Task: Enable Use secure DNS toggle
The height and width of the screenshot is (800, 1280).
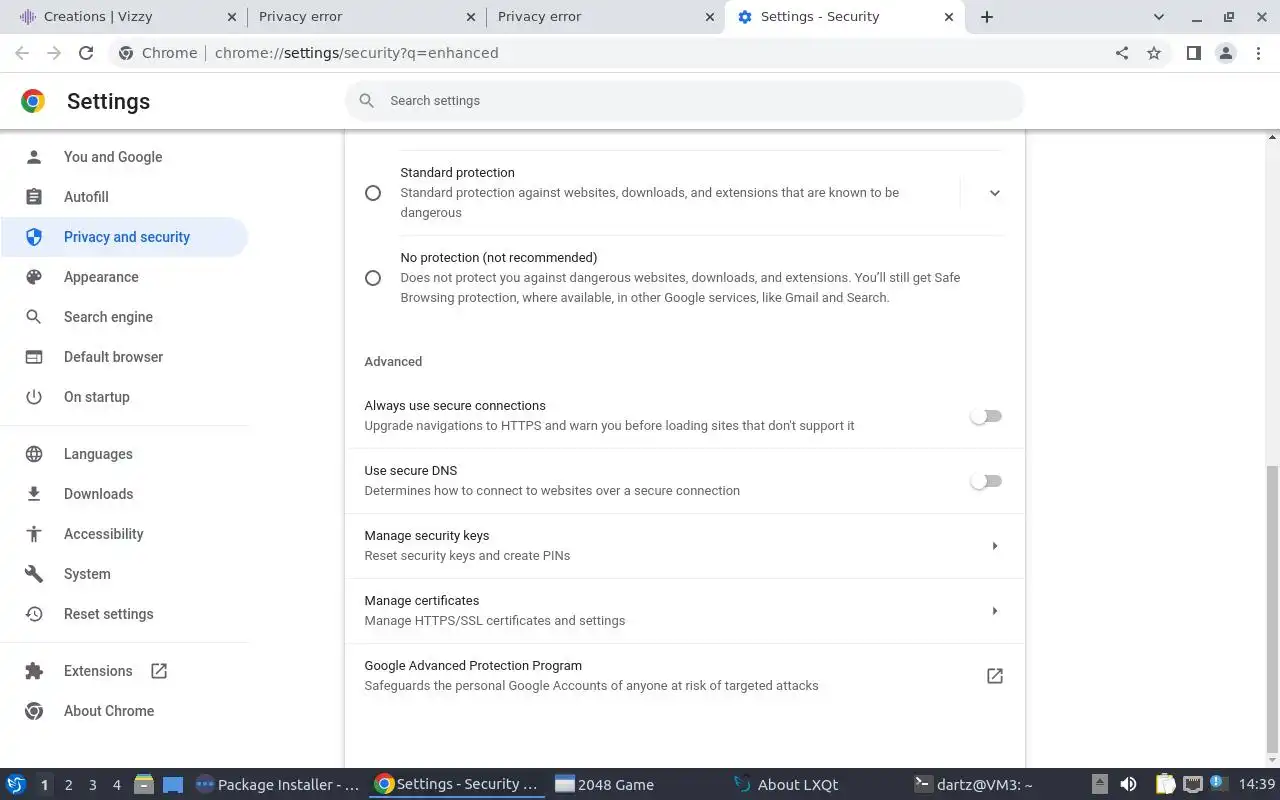Action: [986, 481]
